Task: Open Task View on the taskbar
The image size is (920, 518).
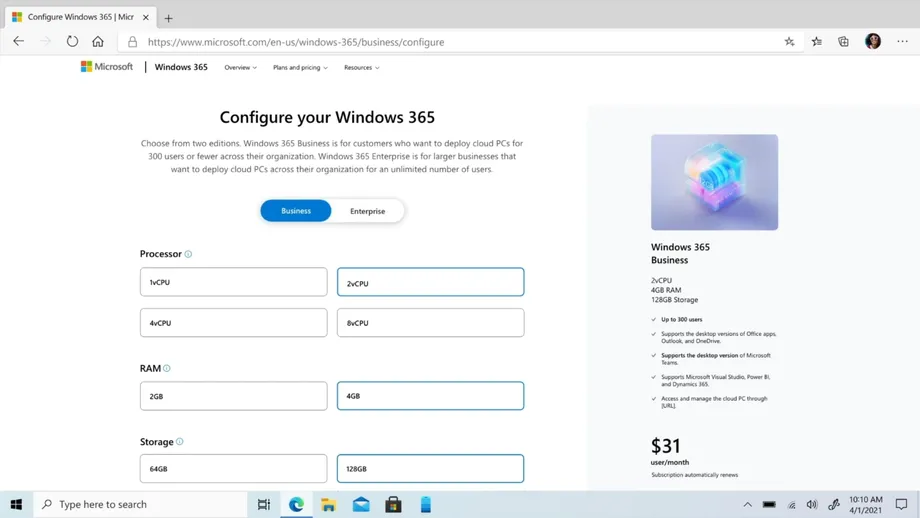Action: [264, 505]
